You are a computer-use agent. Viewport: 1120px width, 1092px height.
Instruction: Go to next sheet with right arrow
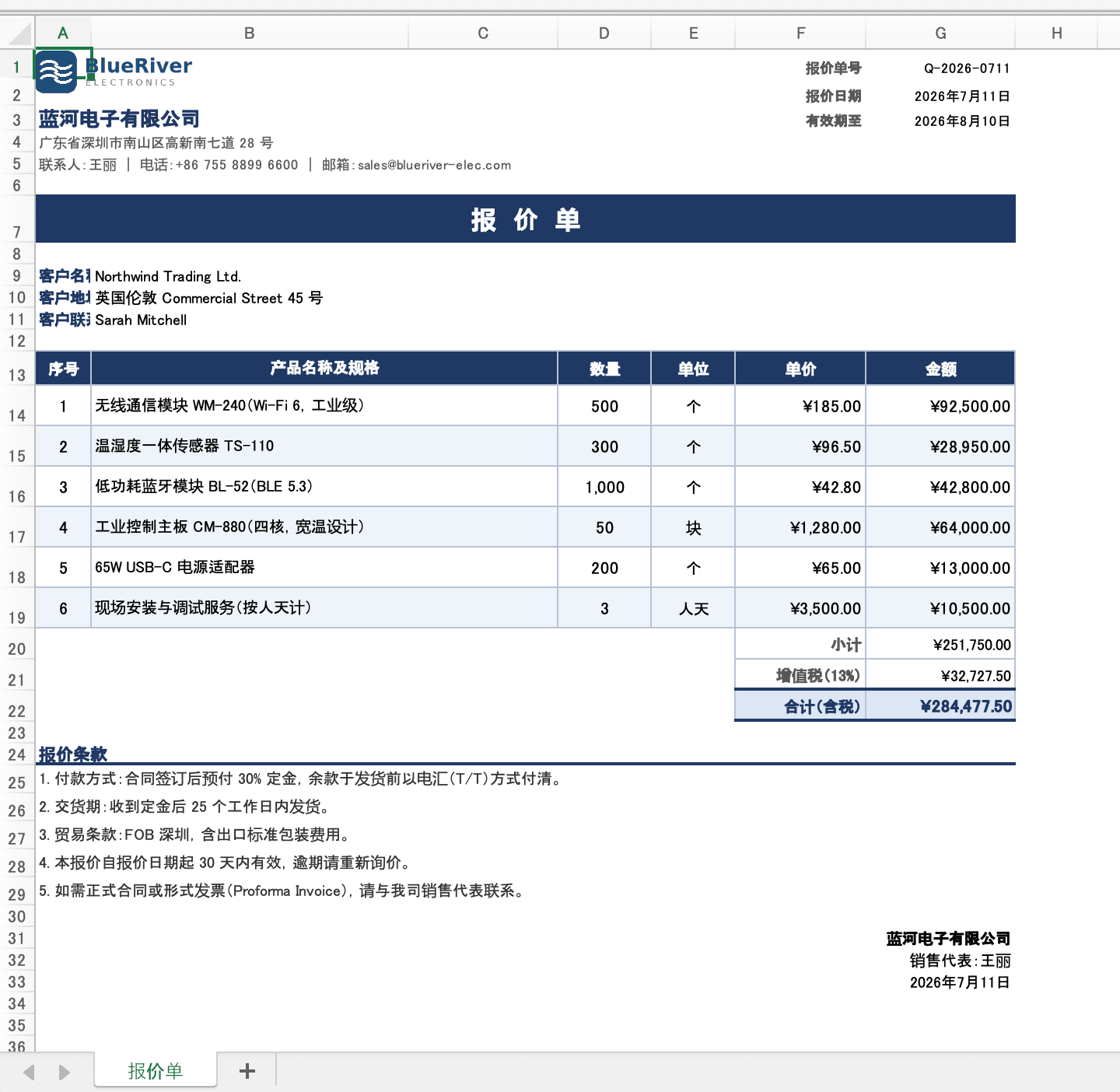pyautogui.click(x=65, y=1072)
